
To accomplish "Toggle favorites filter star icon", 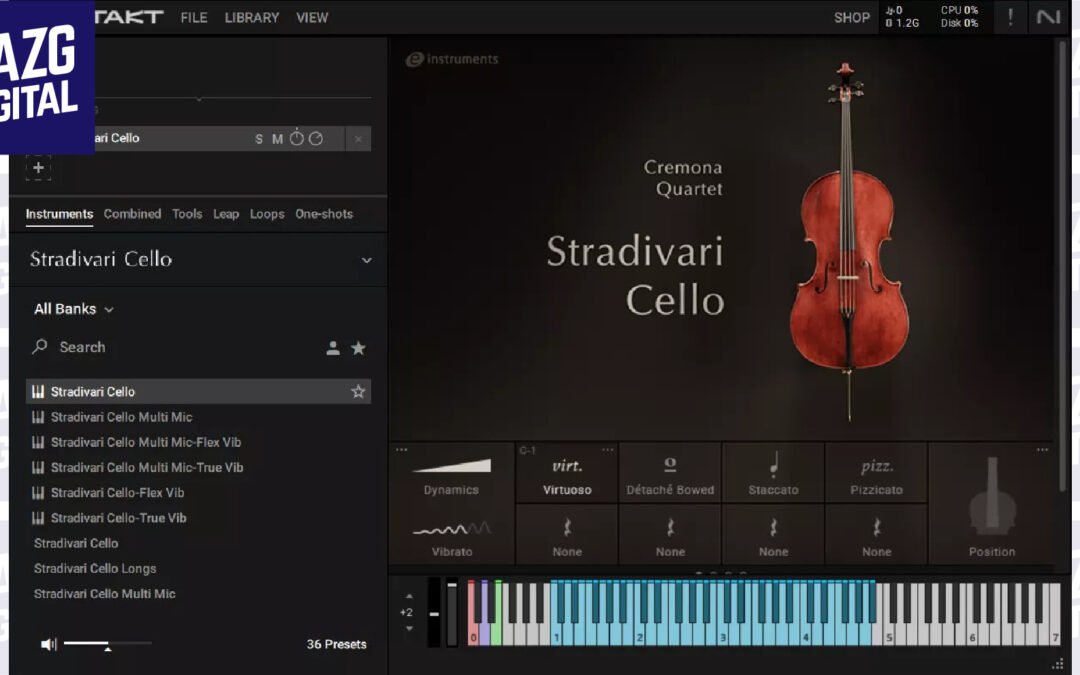I will click(358, 348).
